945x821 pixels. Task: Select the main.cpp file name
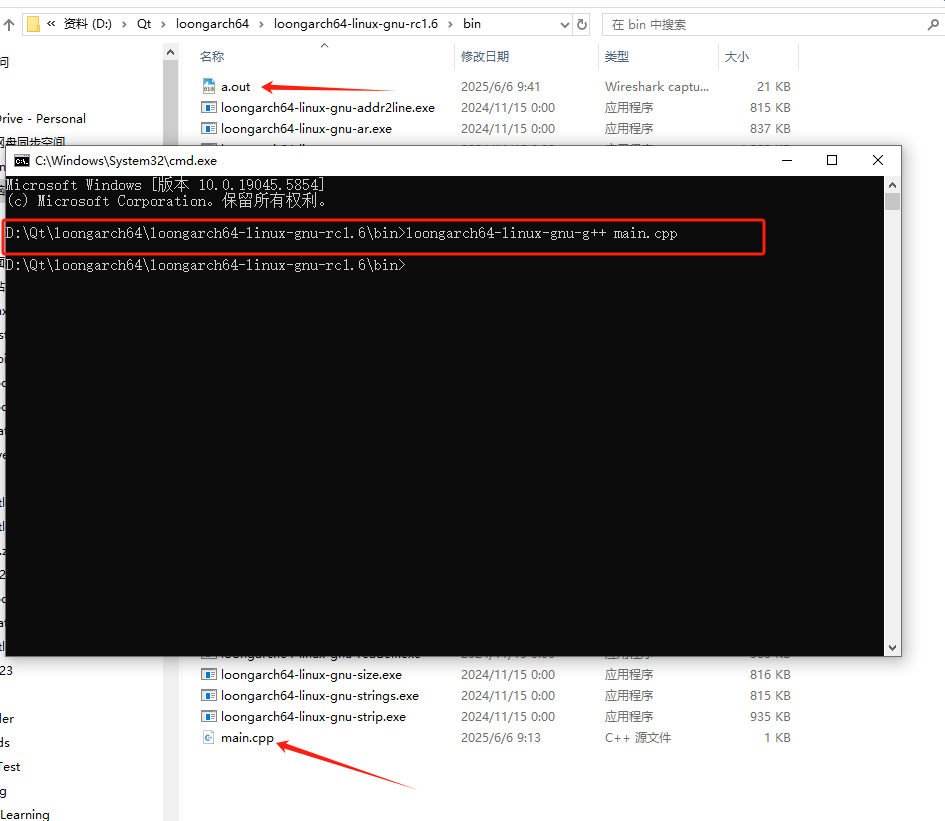click(247, 738)
